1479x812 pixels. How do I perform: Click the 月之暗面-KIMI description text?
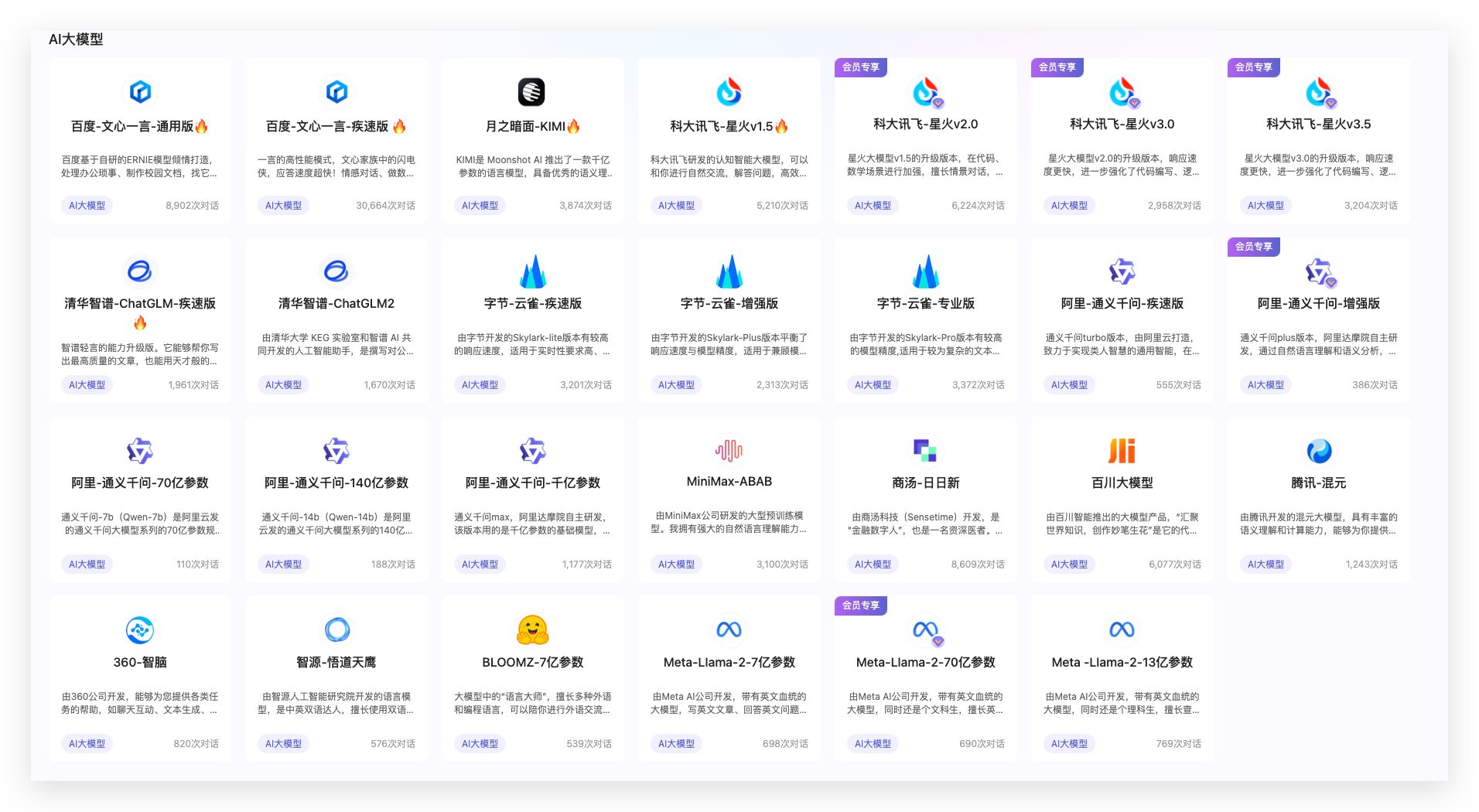pyautogui.click(x=533, y=166)
